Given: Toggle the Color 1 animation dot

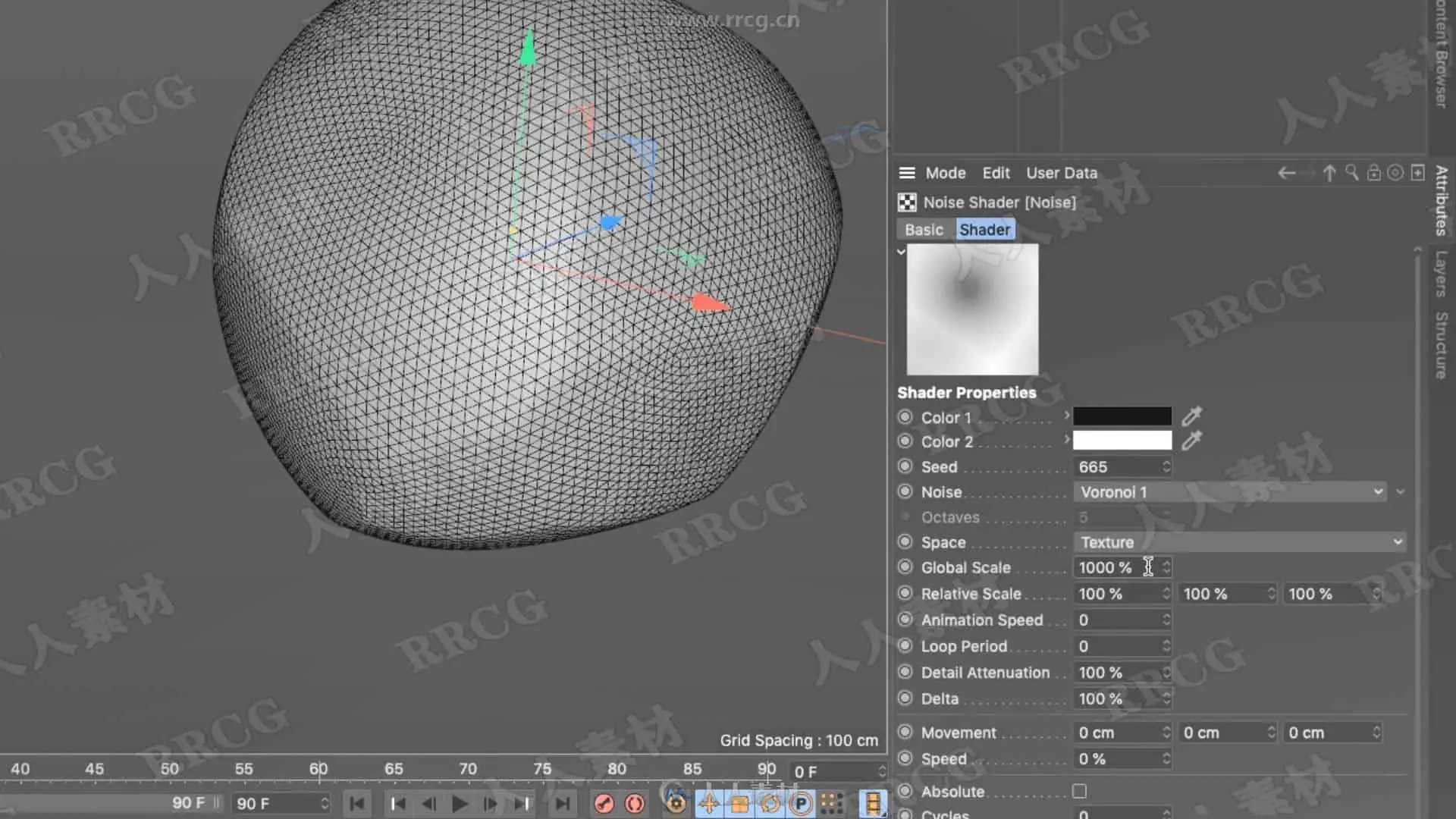Looking at the screenshot, I should pos(905,416).
